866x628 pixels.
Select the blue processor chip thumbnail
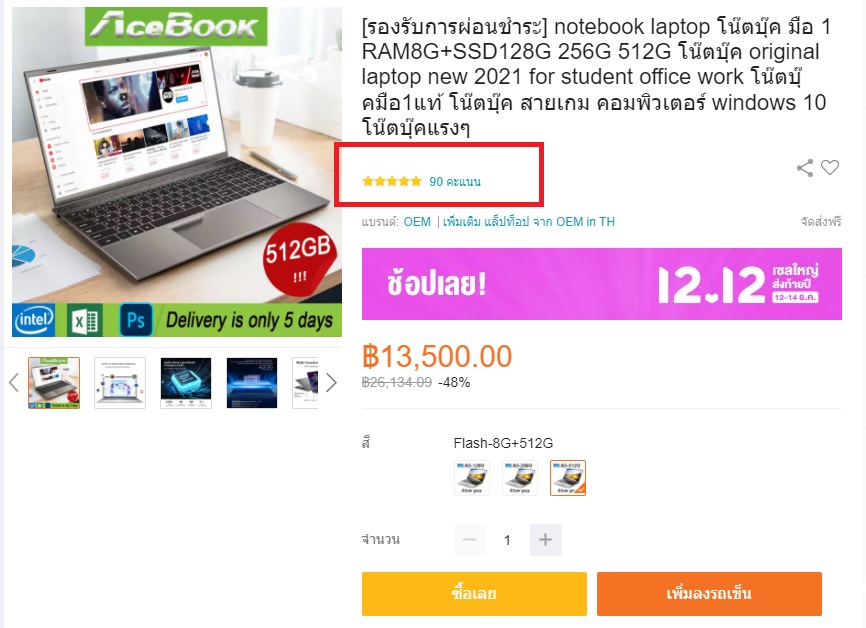pyautogui.click(x=186, y=383)
